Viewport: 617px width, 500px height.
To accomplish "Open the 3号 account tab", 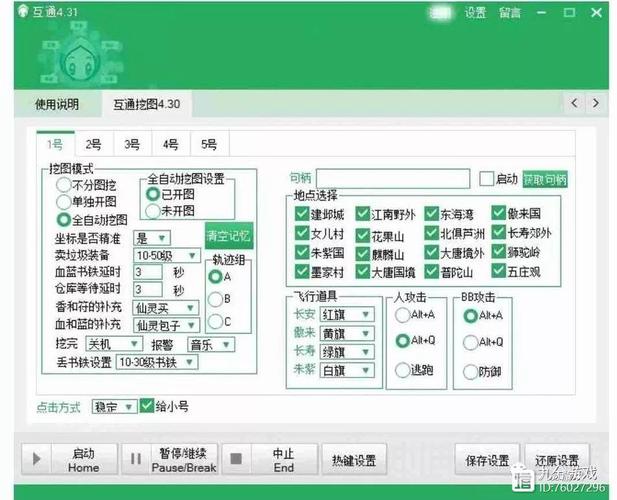I will 132,144.
